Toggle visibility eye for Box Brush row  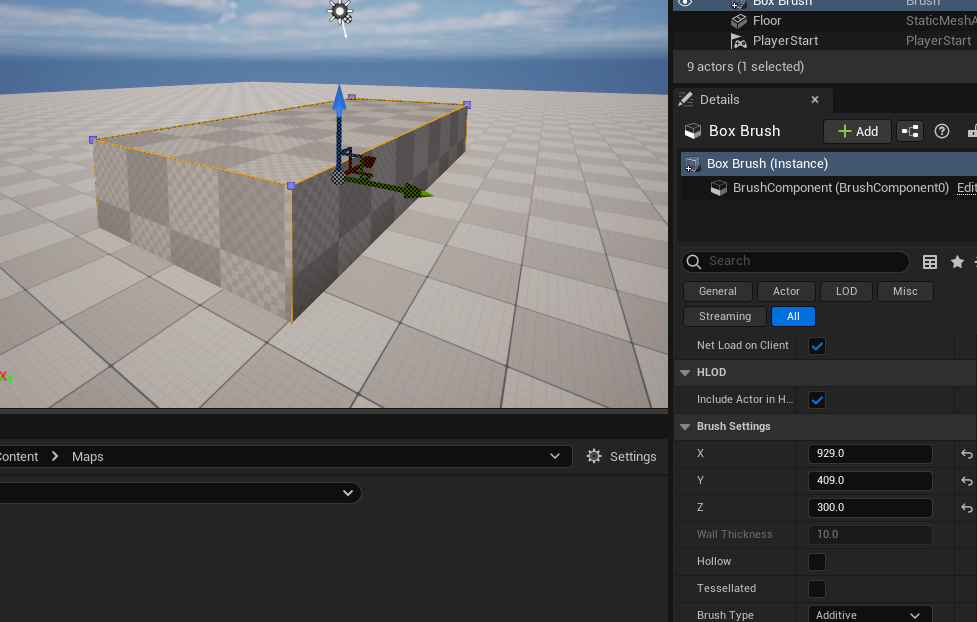[x=685, y=2]
